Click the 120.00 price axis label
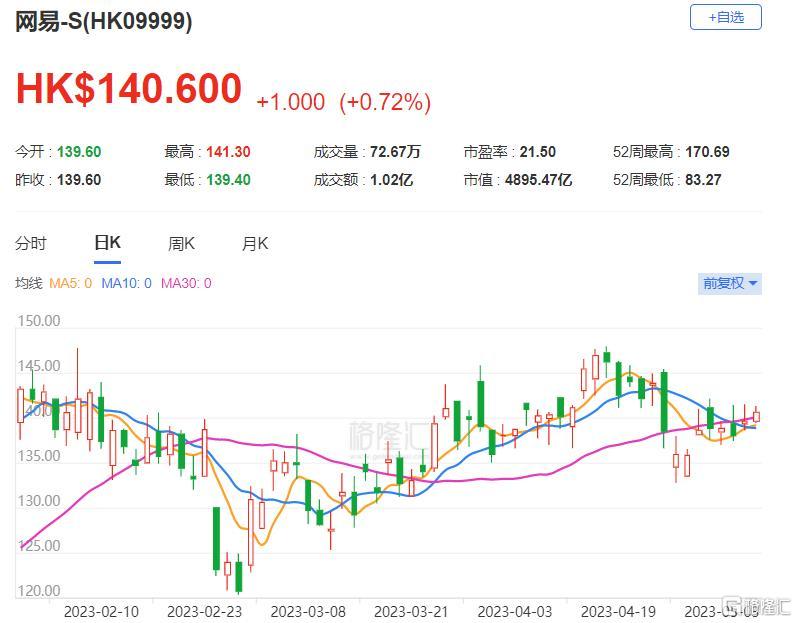Viewport: 797px width, 623px height. pos(39,591)
